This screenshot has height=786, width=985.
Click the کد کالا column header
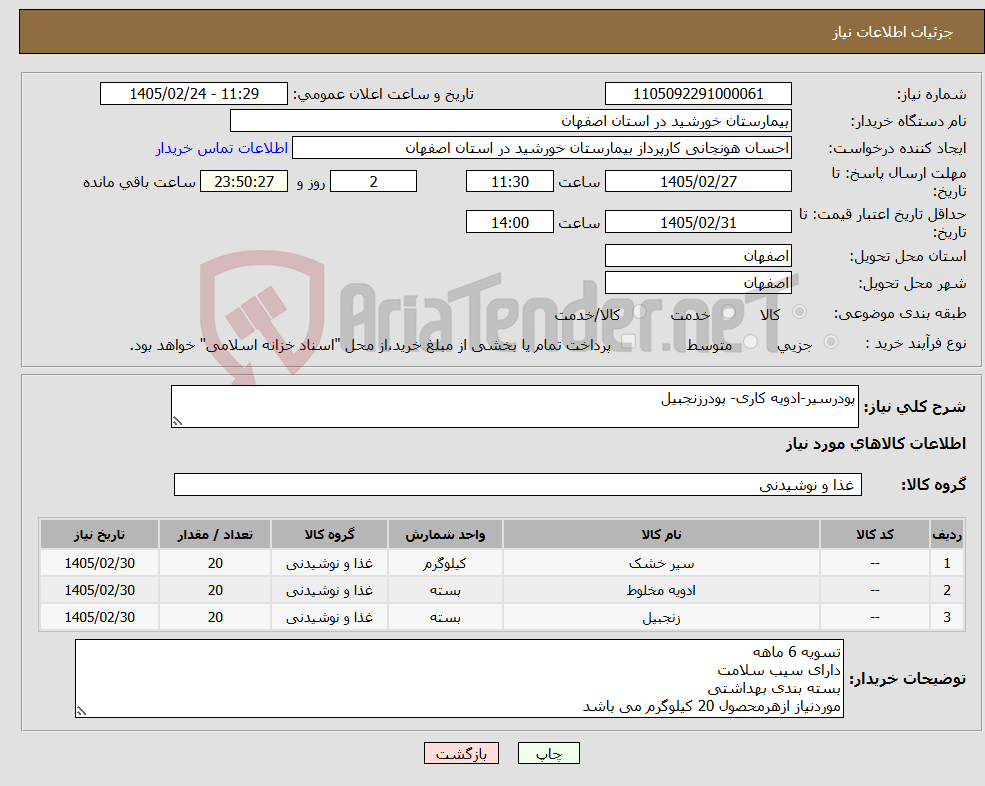coord(874,535)
